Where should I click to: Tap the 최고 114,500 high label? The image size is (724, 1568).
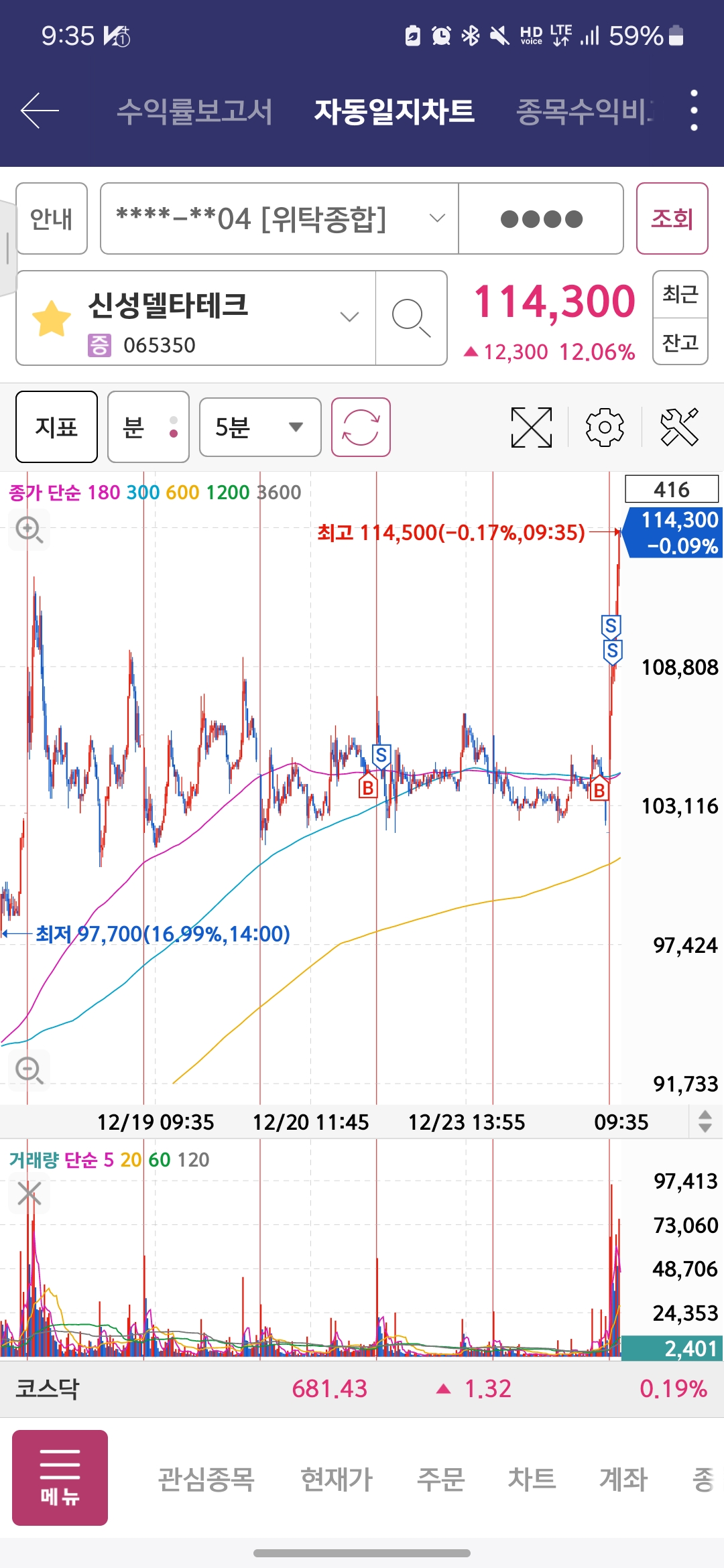click(x=451, y=533)
